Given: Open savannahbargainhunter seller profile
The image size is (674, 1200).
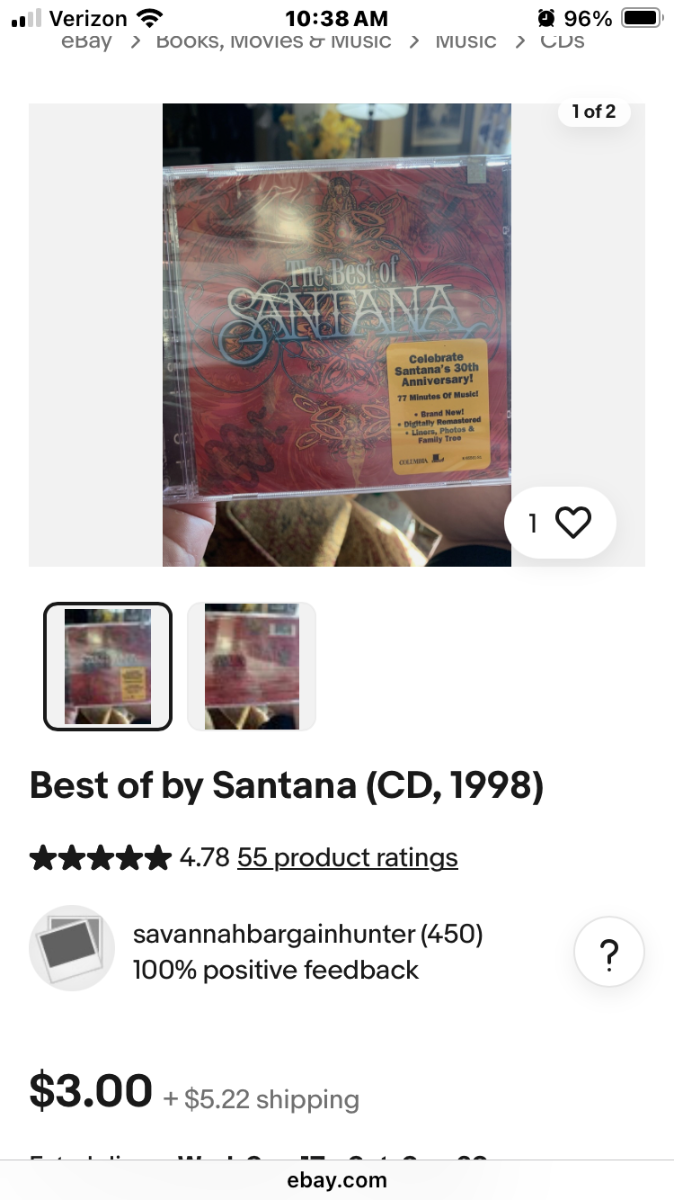Looking at the screenshot, I should pos(273,935).
